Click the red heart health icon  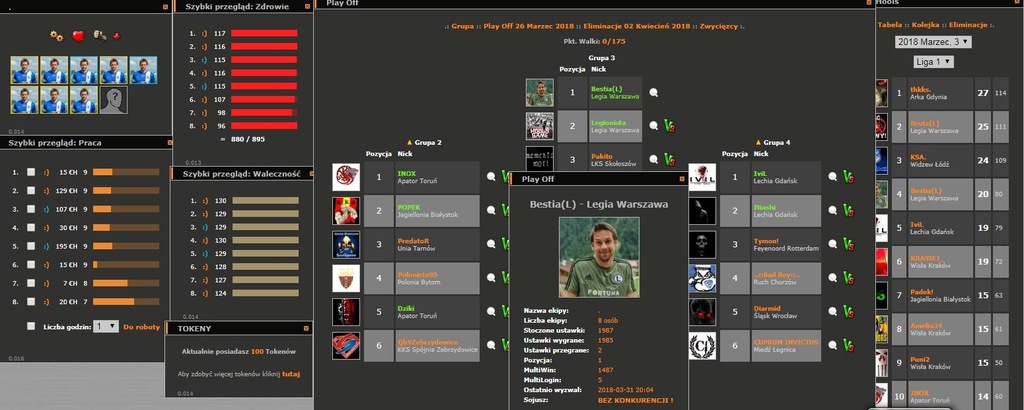[78, 36]
